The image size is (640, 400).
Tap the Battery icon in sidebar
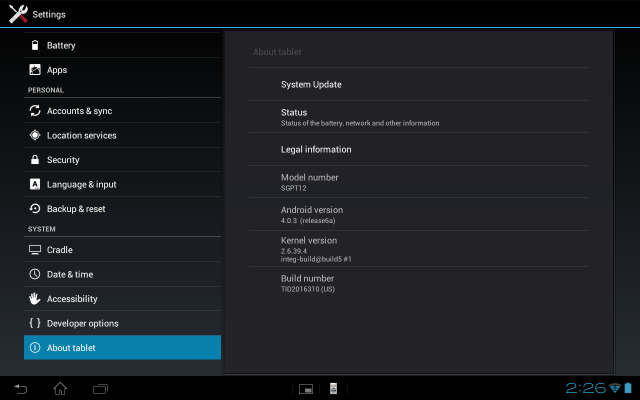coord(35,46)
